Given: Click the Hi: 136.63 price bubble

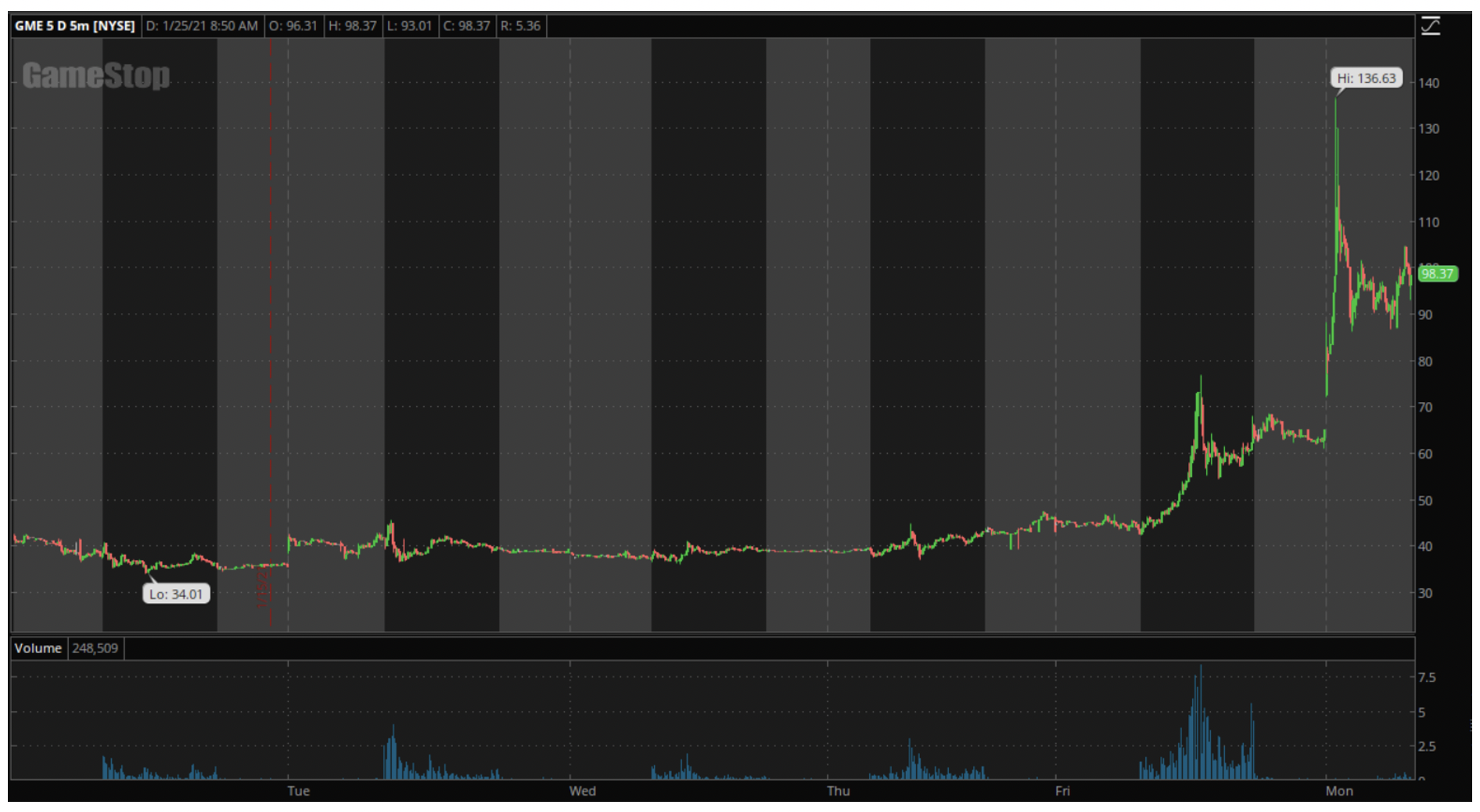Looking at the screenshot, I should click(1366, 78).
